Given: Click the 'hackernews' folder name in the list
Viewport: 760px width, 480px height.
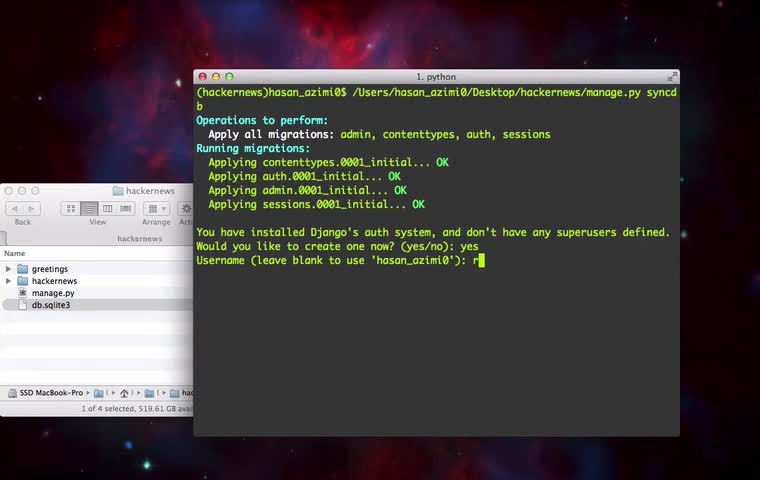Looking at the screenshot, I should pos(54,281).
